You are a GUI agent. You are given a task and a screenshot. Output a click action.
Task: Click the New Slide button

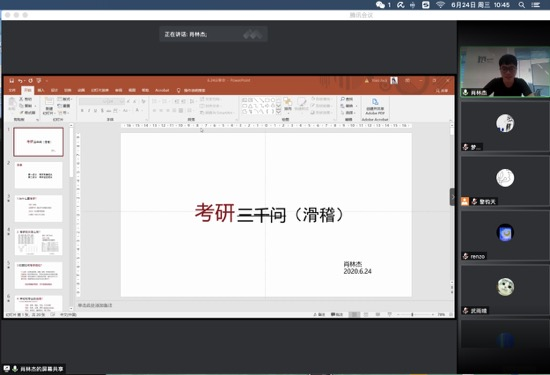[x=49, y=106]
